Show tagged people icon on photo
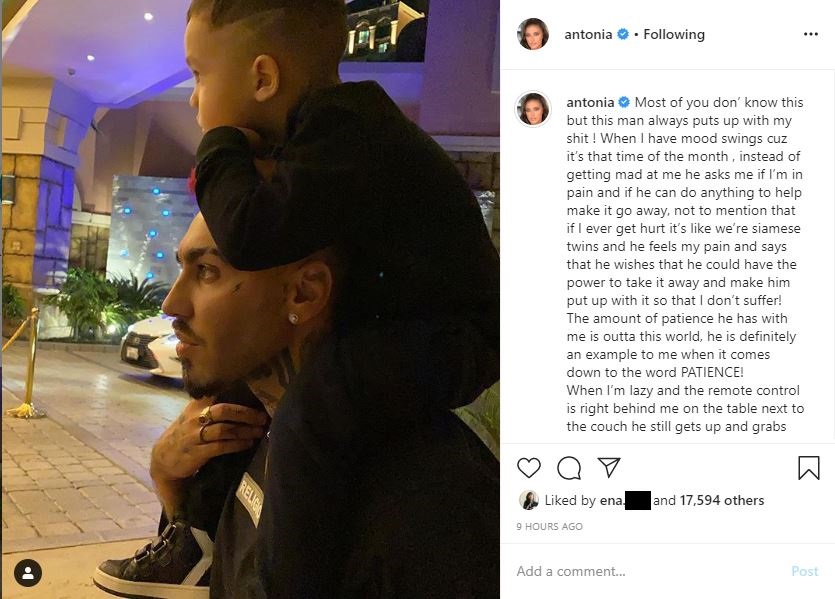 (x=28, y=573)
